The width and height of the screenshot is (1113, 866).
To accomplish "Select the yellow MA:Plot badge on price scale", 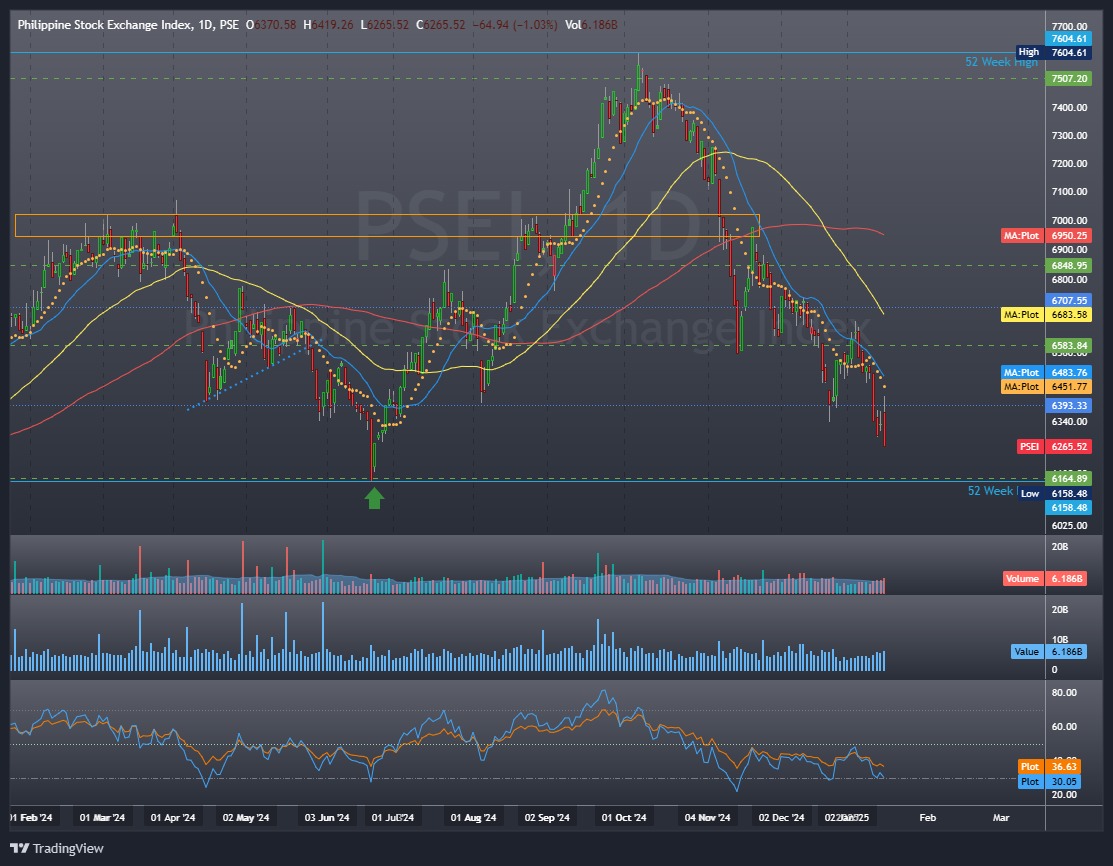I will click(1022, 315).
